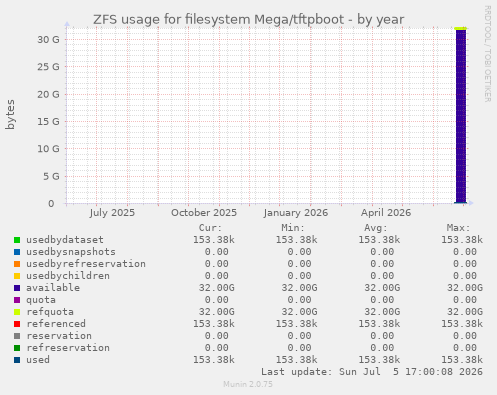Click the usedbydataset green legend swatch

[x=17, y=240]
